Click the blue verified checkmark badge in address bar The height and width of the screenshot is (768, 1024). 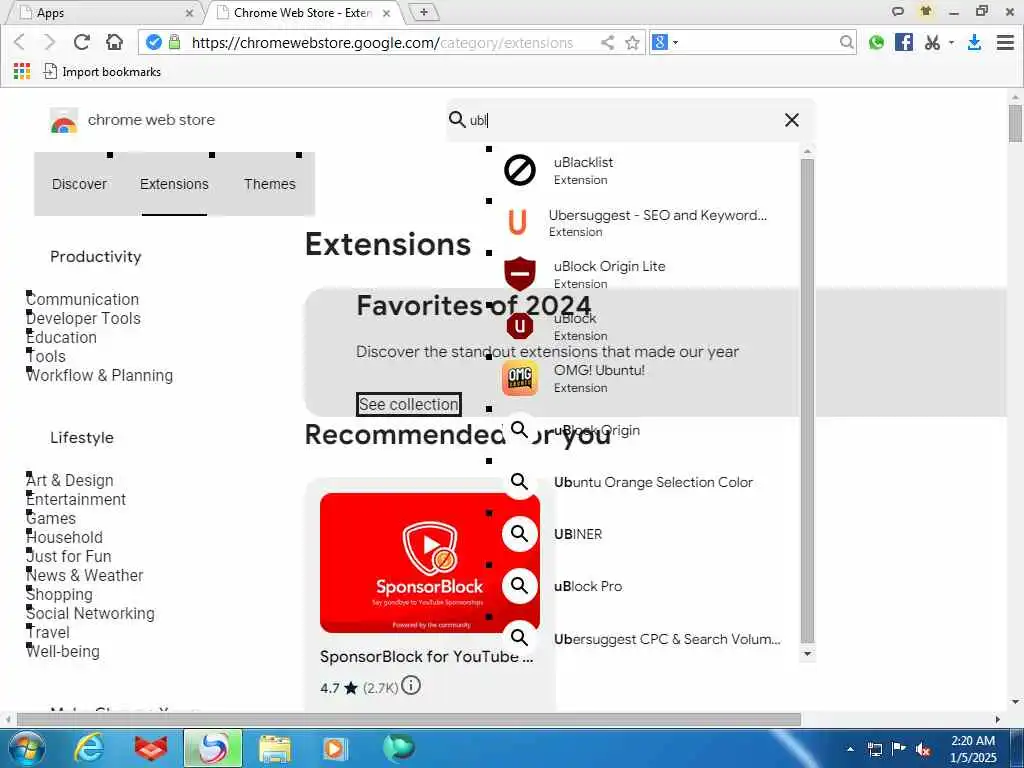(x=153, y=42)
